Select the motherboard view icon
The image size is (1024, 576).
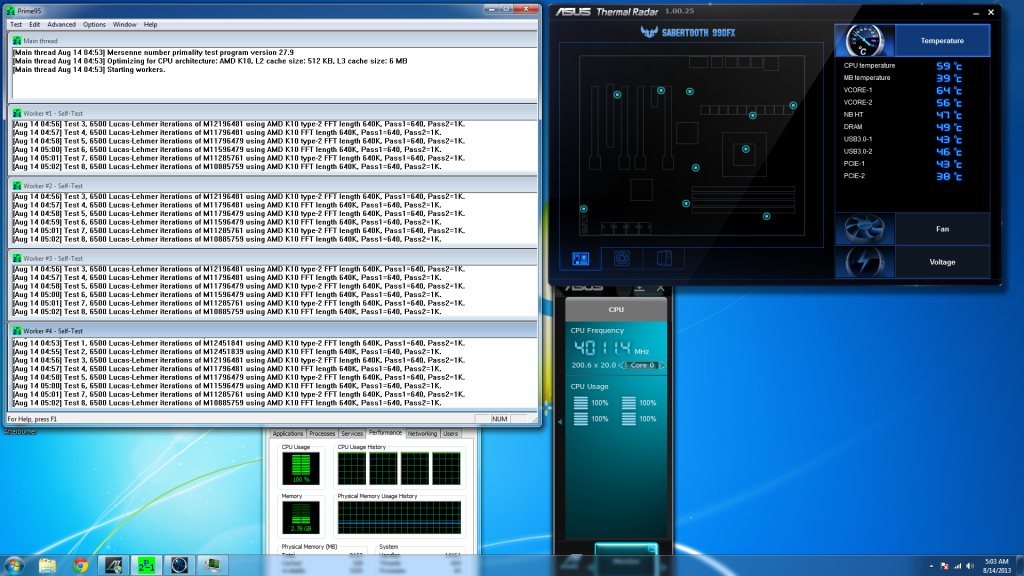click(582, 258)
